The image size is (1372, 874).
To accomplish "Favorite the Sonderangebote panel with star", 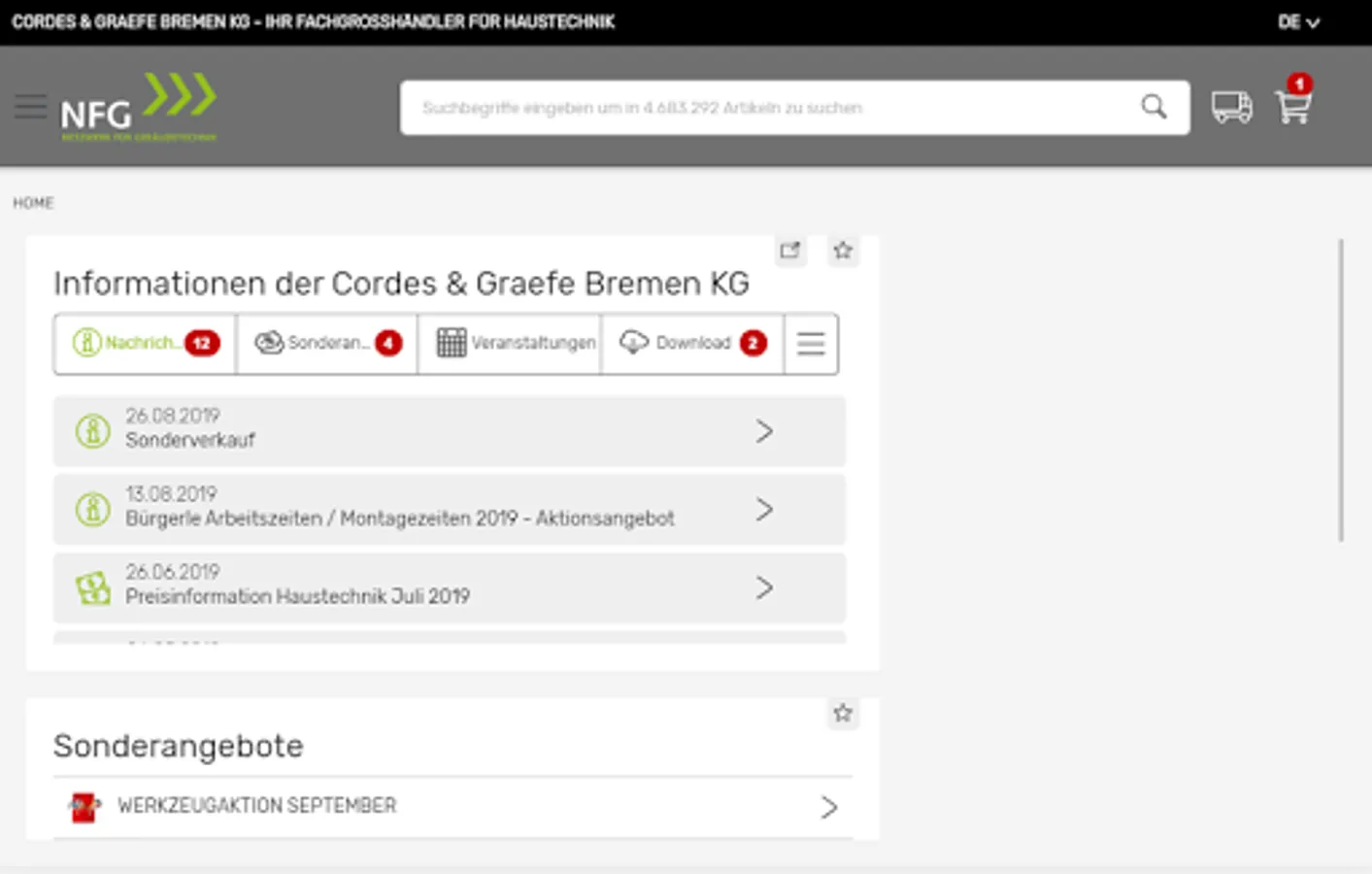I will coord(843,714).
